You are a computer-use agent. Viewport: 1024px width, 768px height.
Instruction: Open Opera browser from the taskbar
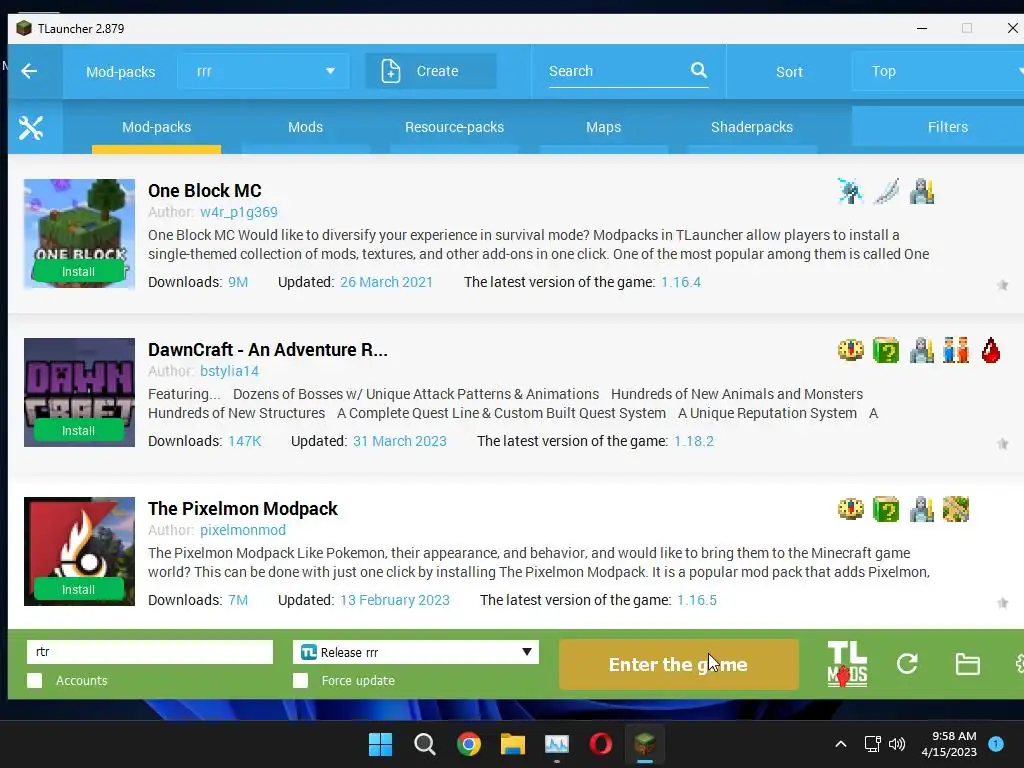coord(601,744)
